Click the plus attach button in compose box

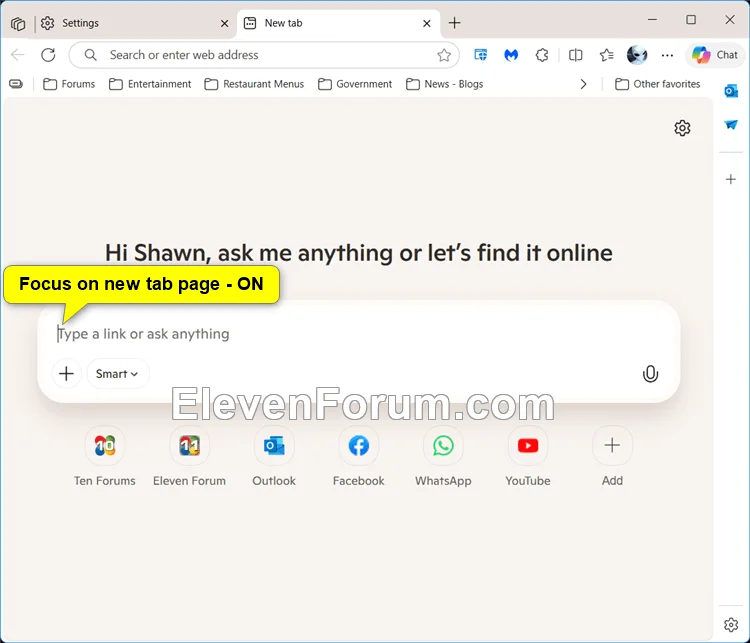click(66, 374)
